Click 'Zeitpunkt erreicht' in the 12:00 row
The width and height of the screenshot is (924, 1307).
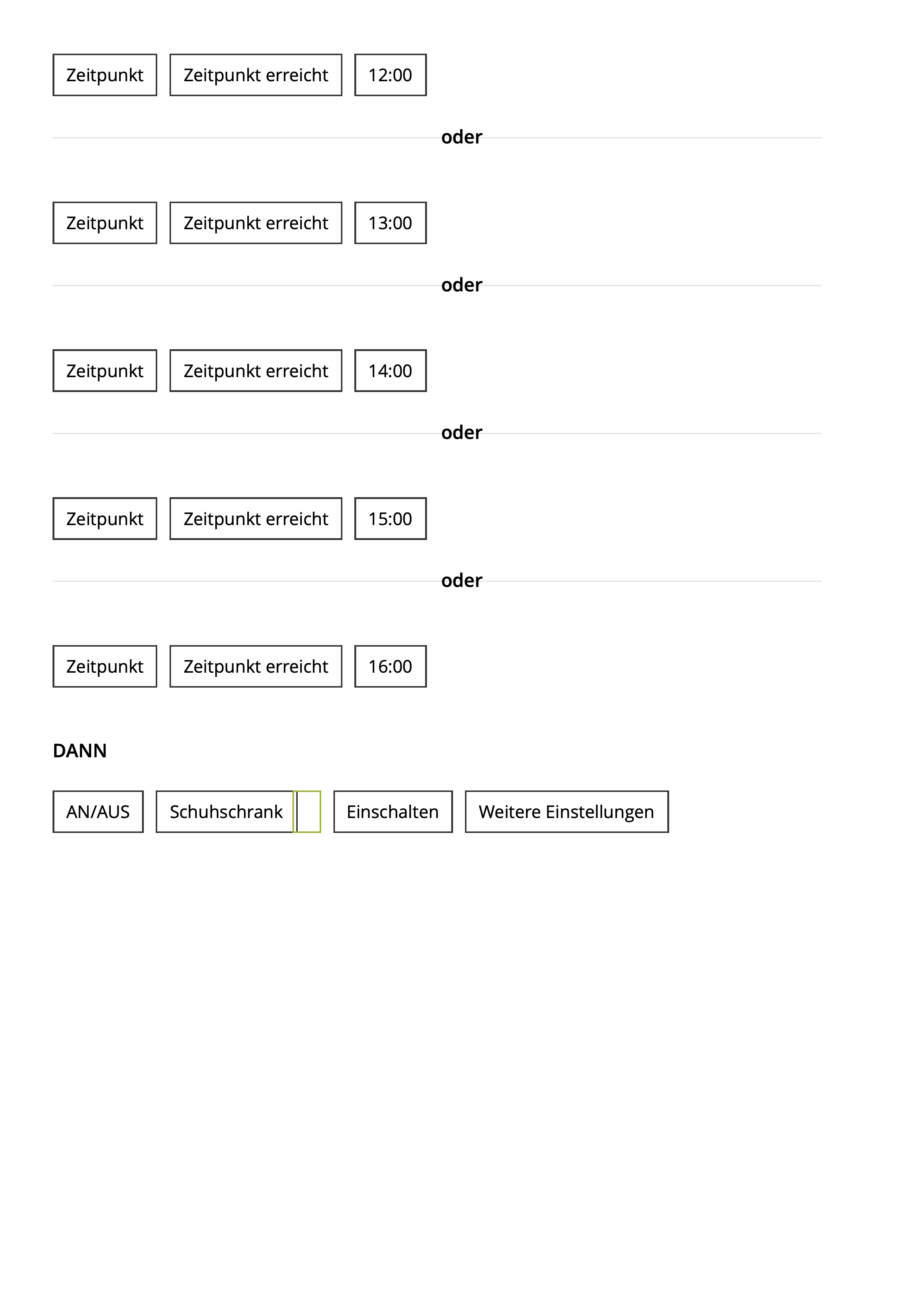coord(256,75)
